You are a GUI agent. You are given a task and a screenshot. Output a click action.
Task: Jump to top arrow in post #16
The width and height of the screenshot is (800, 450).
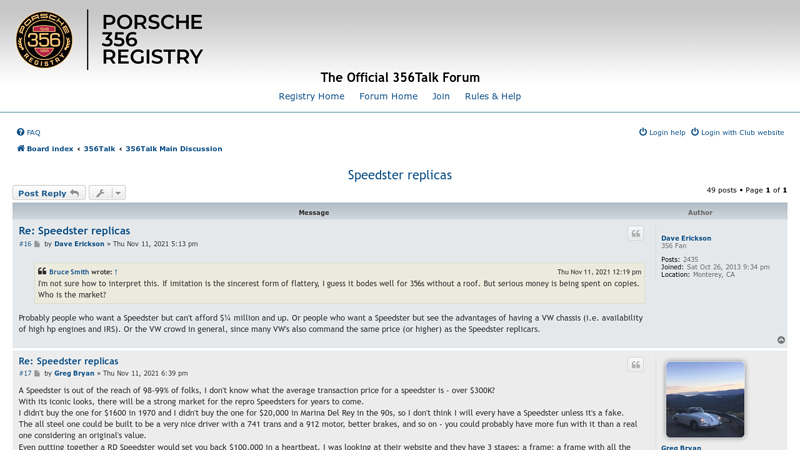(x=781, y=340)
